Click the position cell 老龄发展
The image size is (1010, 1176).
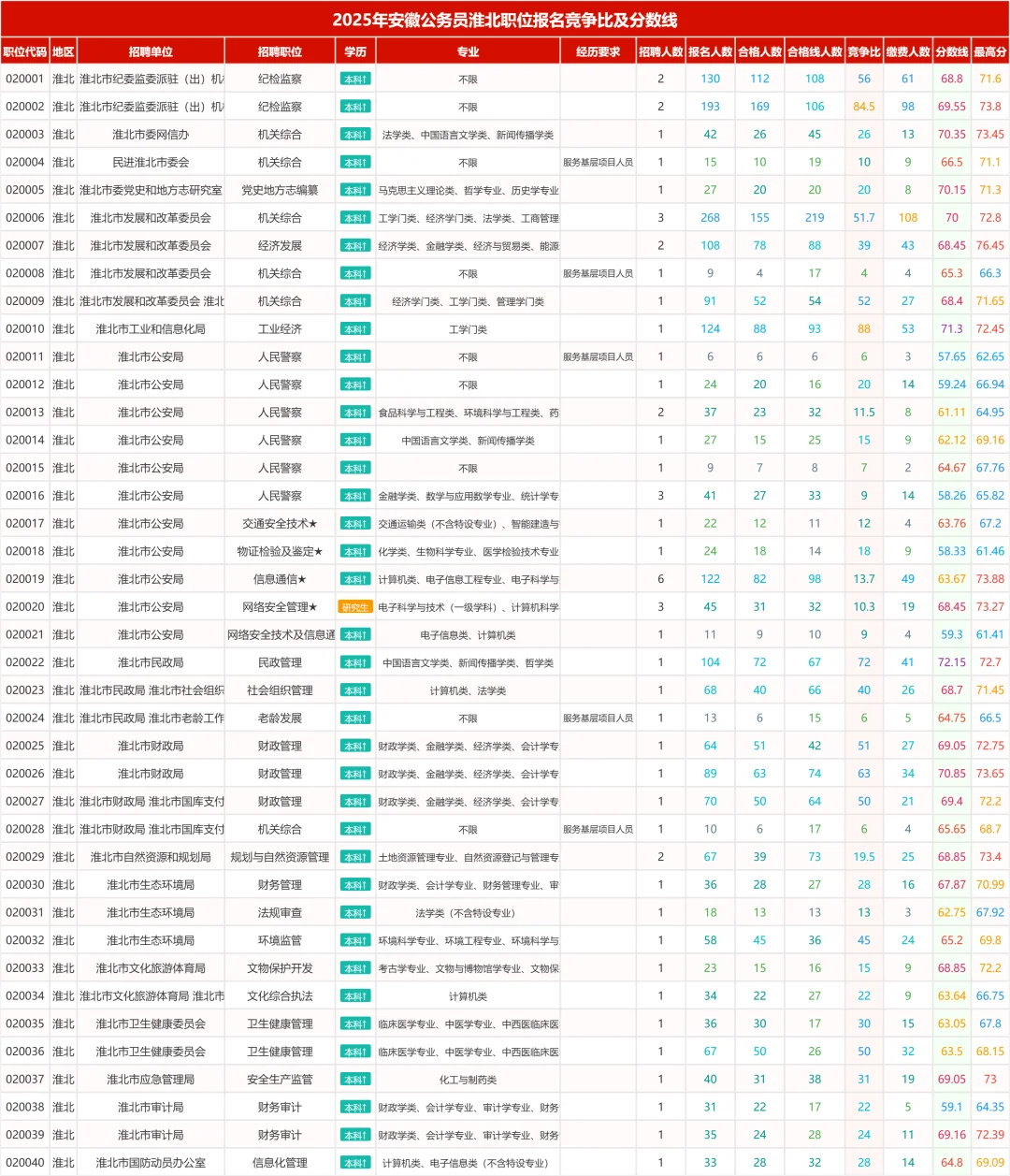pos(280,719)
